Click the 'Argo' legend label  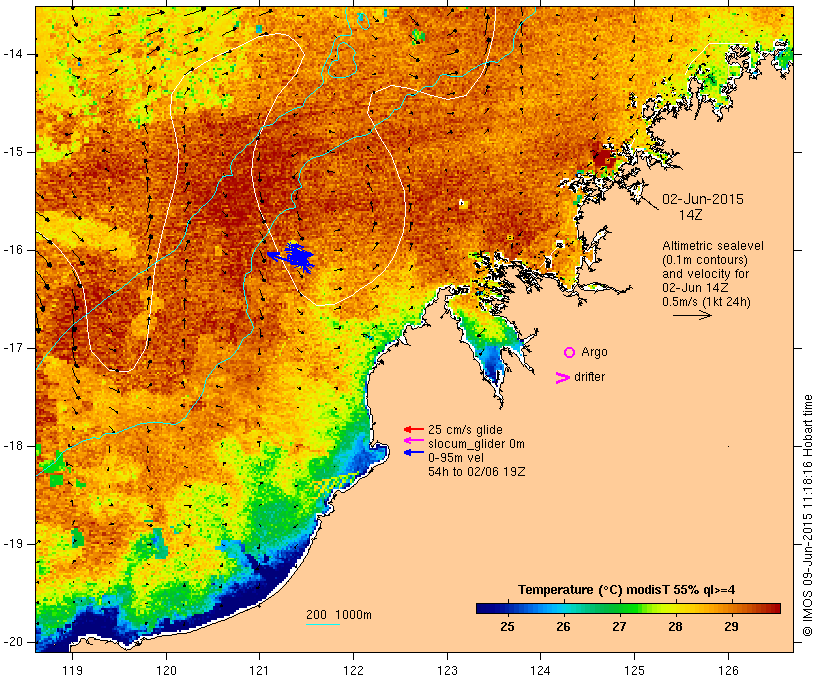pyautogui.click(x=595, y=353)
